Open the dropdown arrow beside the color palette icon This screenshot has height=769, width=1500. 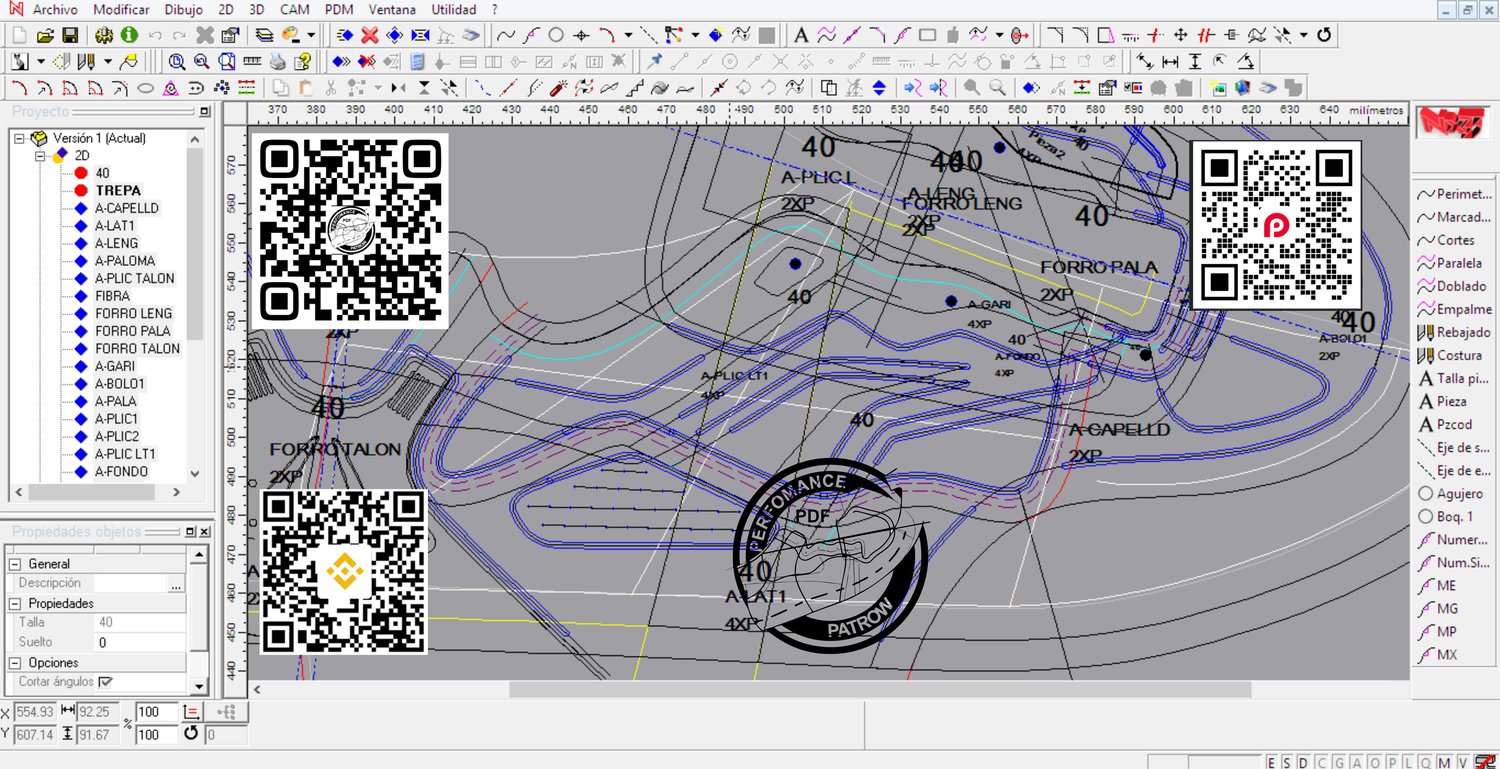(311, 35)
